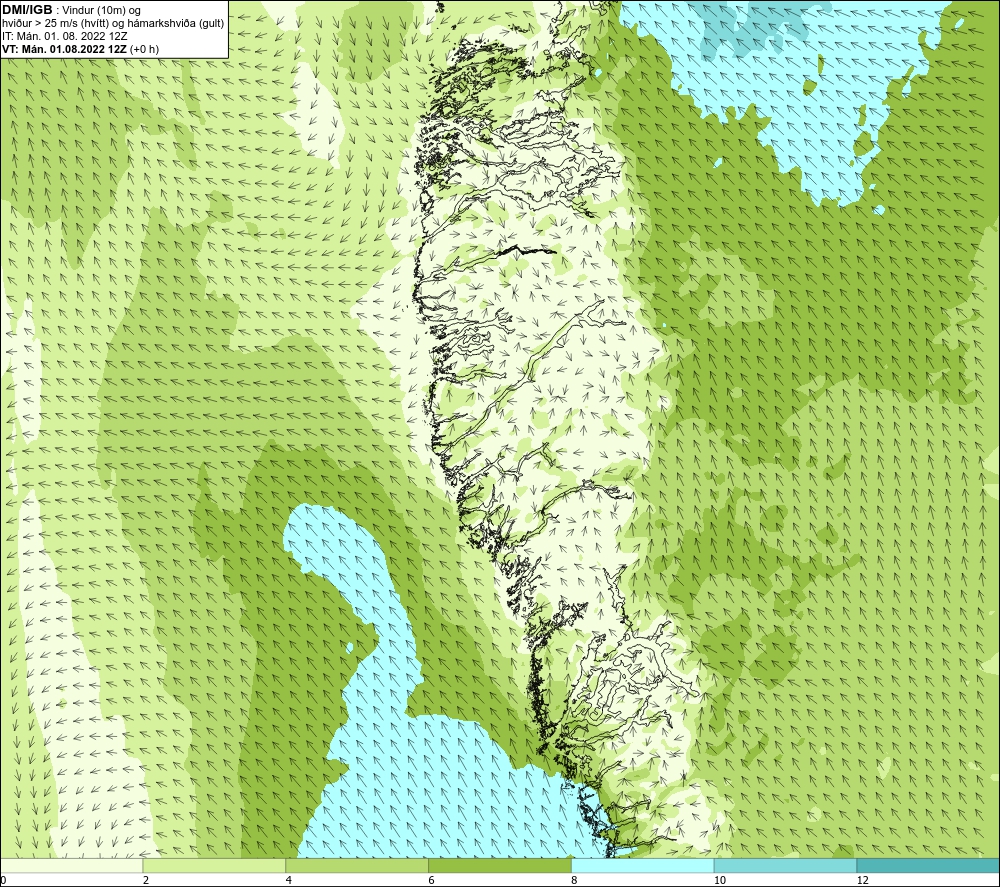The height and width of the screenshot is (887, 1000).
Task: Click the 6–8 m/s dark green swatch
Action: tap(500, 865)
